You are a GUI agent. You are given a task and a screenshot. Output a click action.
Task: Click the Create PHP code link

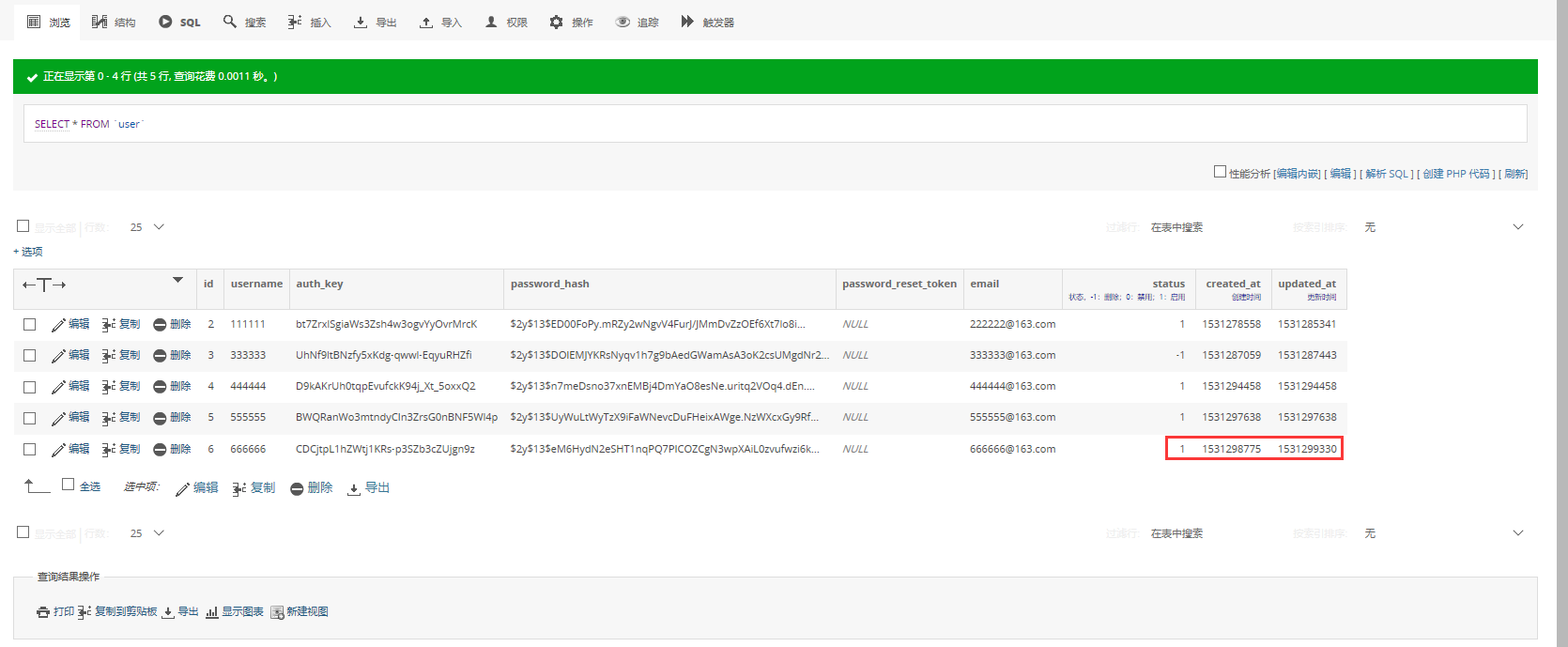[1456, 174]
